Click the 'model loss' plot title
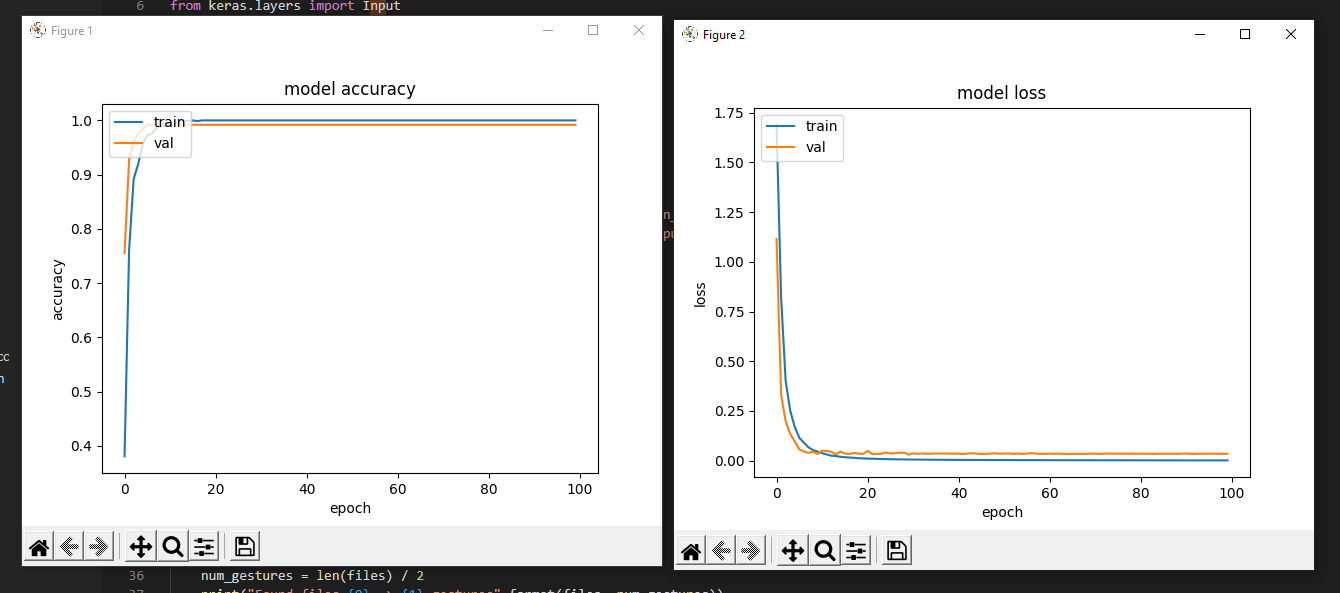This screenshot has height=593, width=1340. pyautogui.click(x=1001, y=93)
